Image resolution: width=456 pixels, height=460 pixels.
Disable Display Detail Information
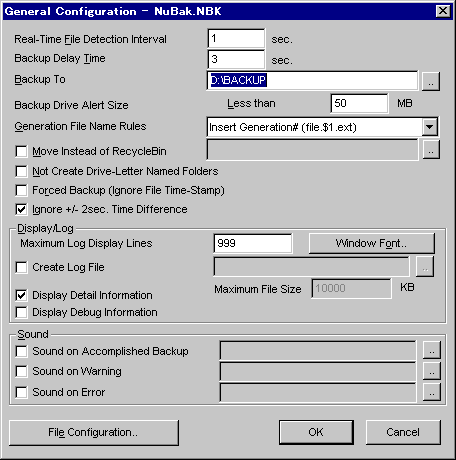[x=21, y=295]
